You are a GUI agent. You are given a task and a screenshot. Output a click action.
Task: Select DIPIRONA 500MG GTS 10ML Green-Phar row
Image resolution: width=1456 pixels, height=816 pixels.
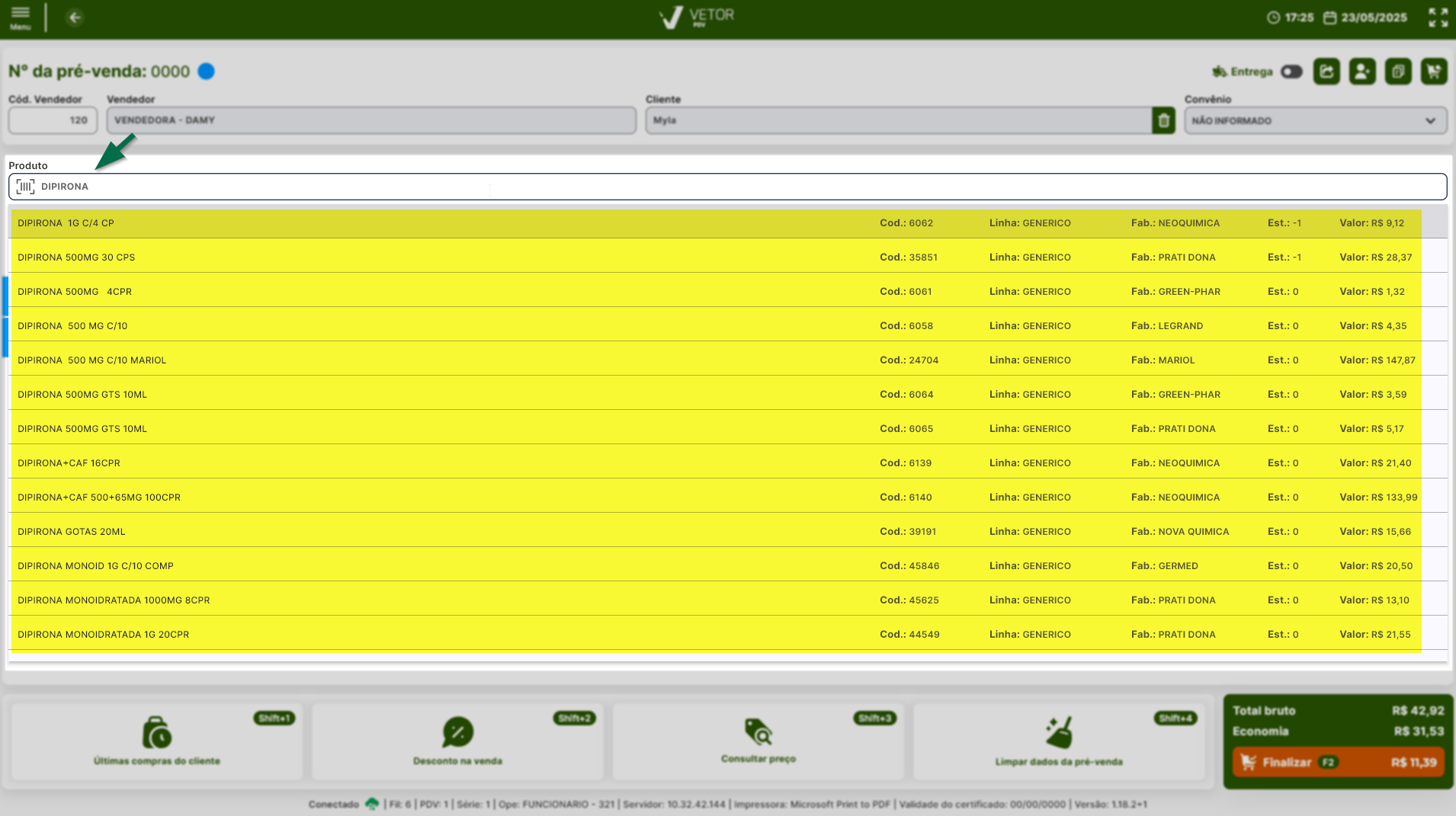coord(727,395)
